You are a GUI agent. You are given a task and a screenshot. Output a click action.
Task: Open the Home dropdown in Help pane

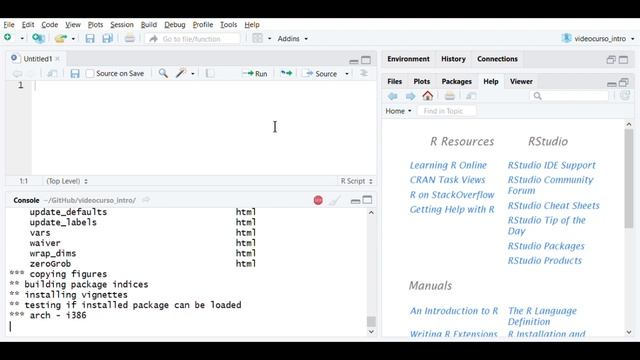point(398,111)
